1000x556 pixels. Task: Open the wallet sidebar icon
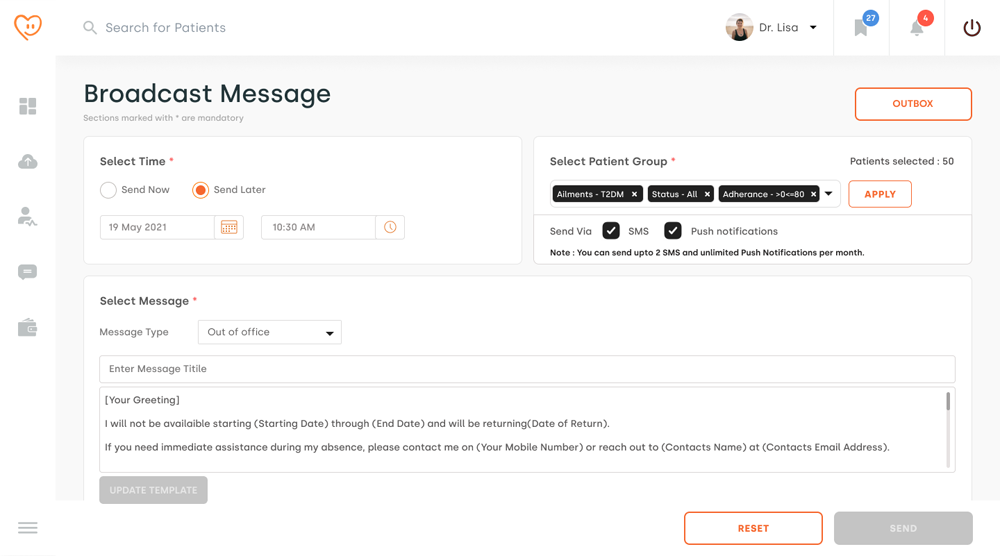click(28, 328)
